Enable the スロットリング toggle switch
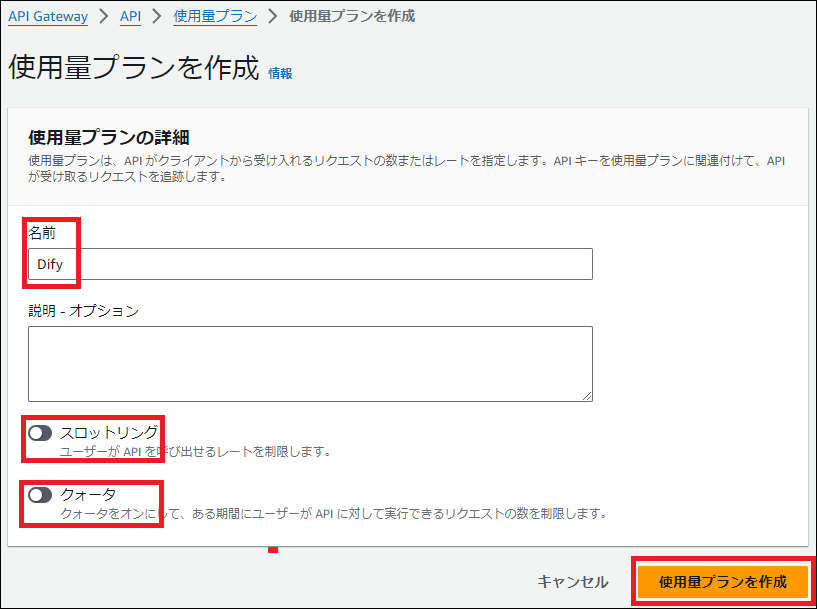 tap(40, 433)
